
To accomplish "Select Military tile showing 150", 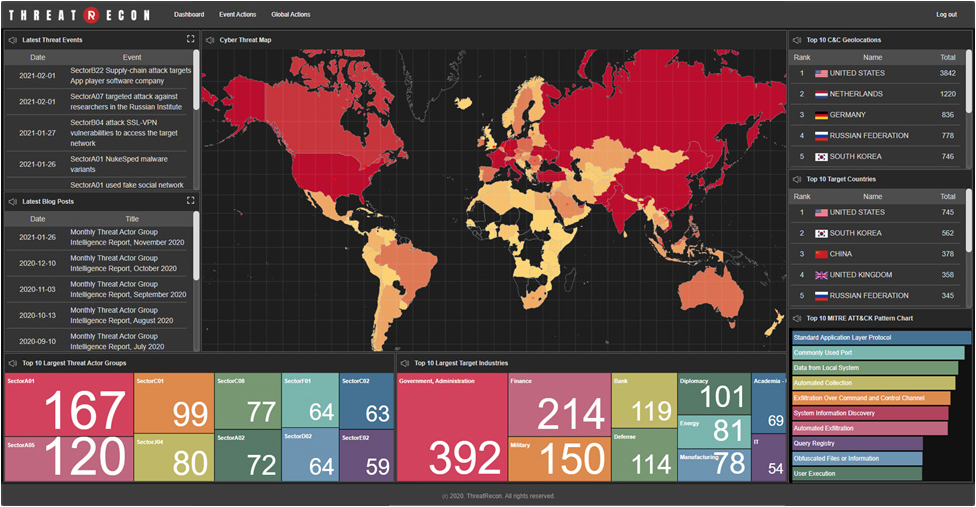I will (x=559, y=459).
